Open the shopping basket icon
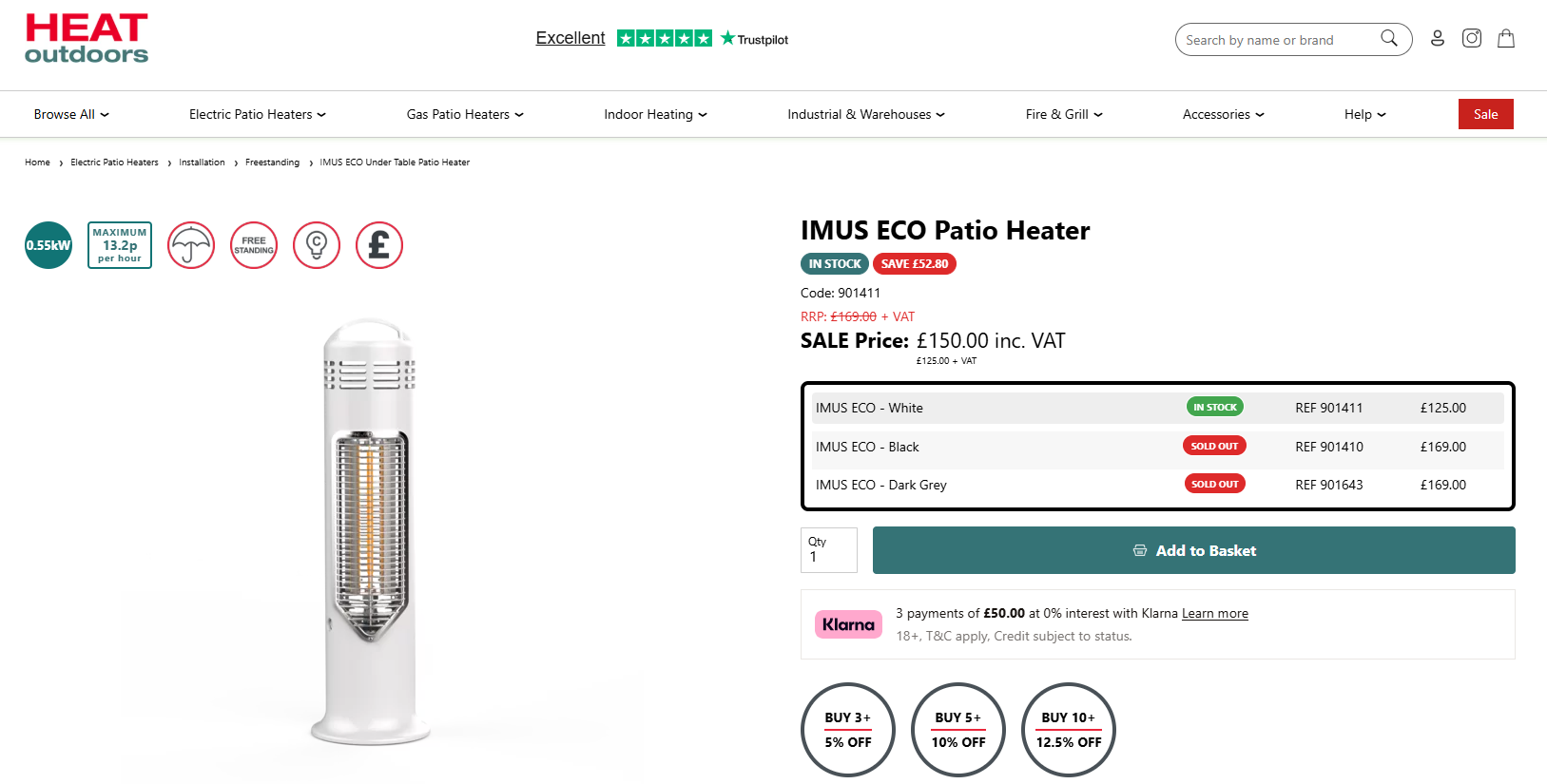Viewport: 1547px width, 784px height. click(x=1506, y=38)
